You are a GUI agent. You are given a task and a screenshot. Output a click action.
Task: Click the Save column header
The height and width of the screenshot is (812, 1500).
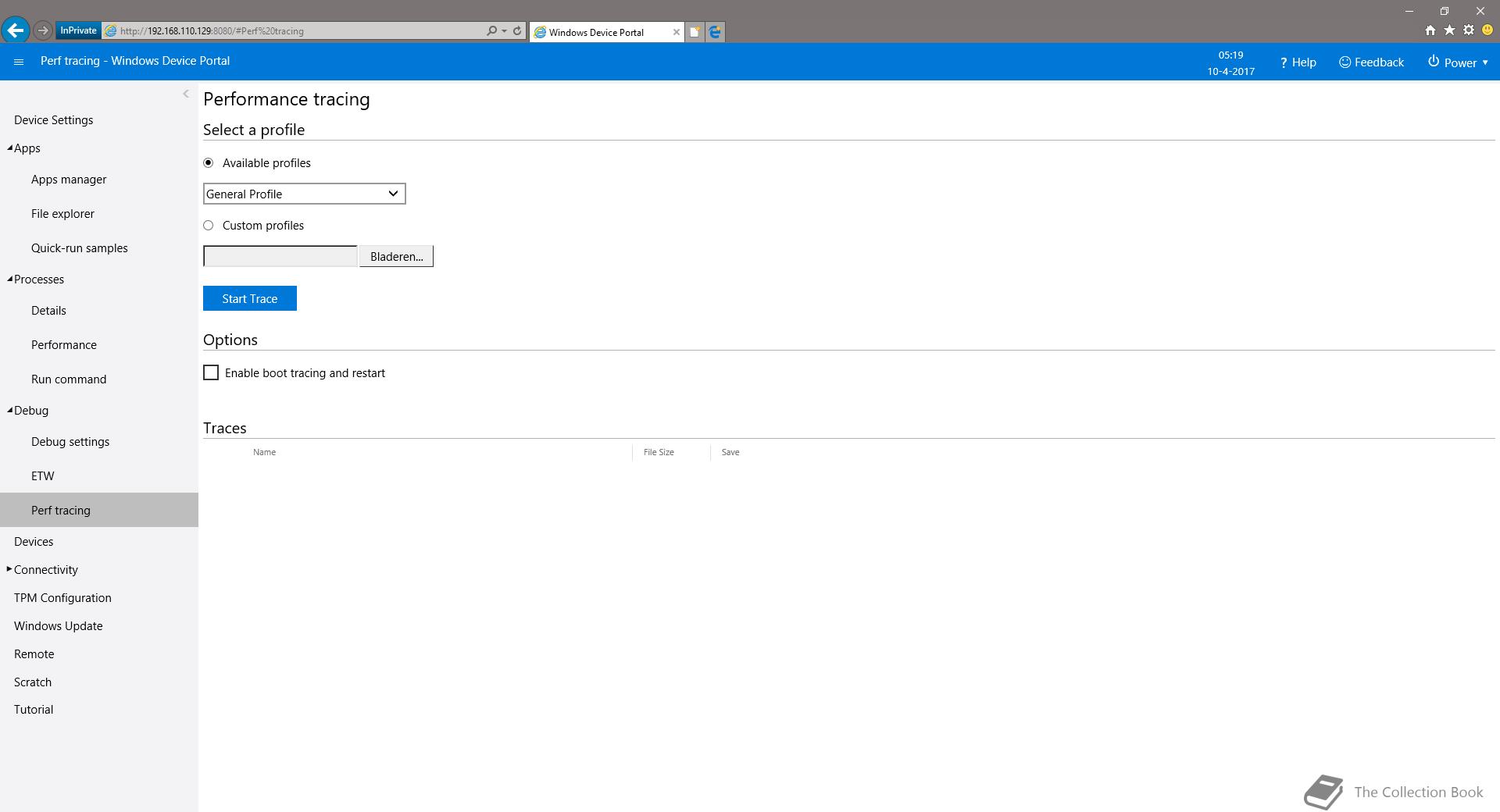click(x=730, y=452)
